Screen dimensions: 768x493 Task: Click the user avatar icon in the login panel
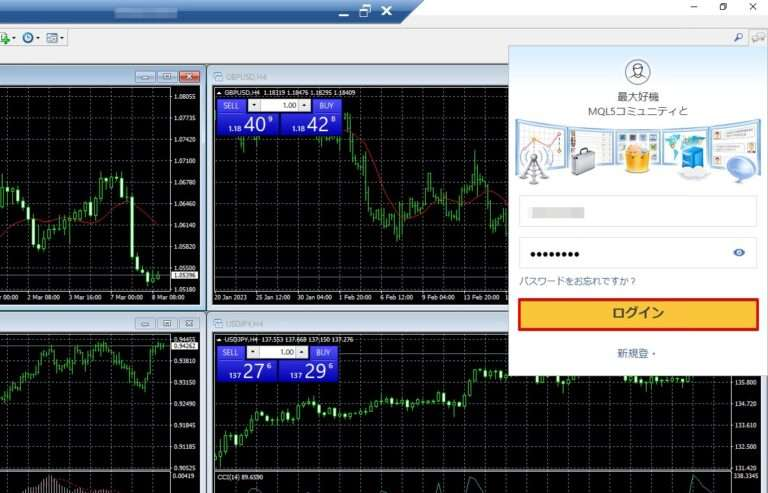pyautogui.click(x=638, y=72)
